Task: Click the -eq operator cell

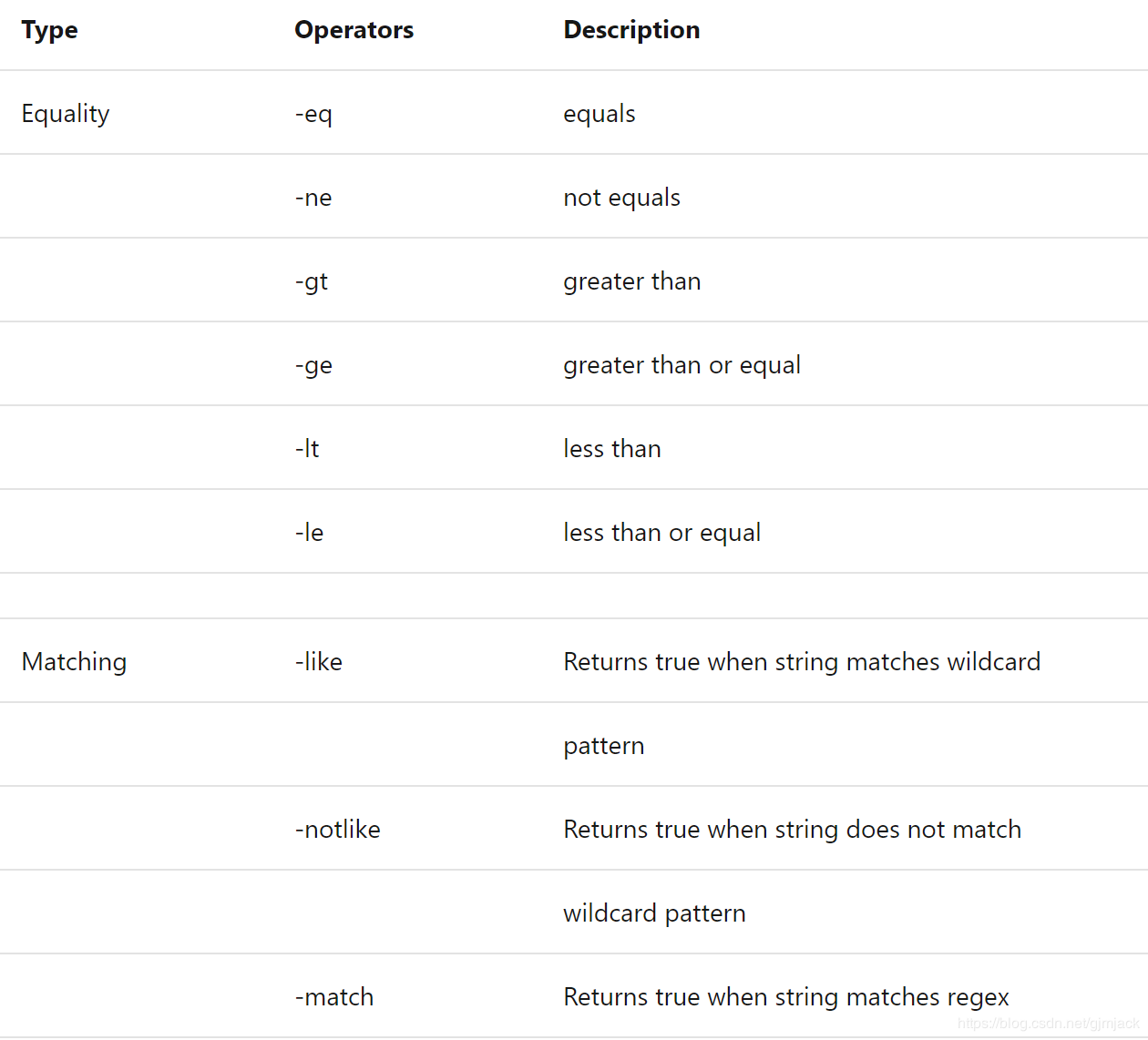Action: (313, 114)
